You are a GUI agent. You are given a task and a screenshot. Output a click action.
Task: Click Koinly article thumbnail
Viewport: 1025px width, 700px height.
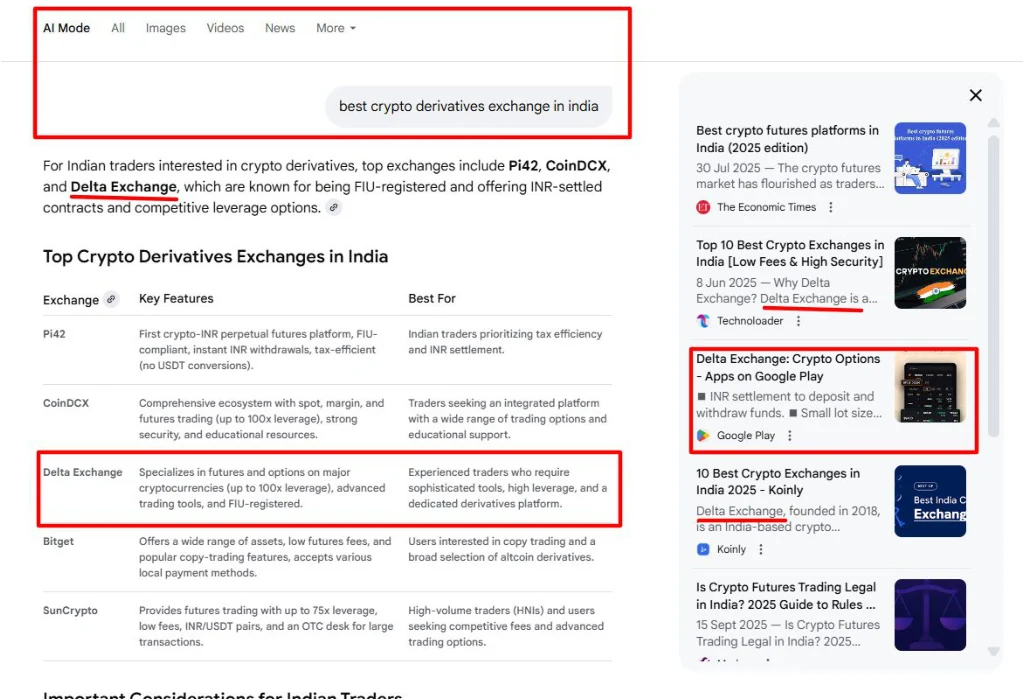(x=930, y=501)
